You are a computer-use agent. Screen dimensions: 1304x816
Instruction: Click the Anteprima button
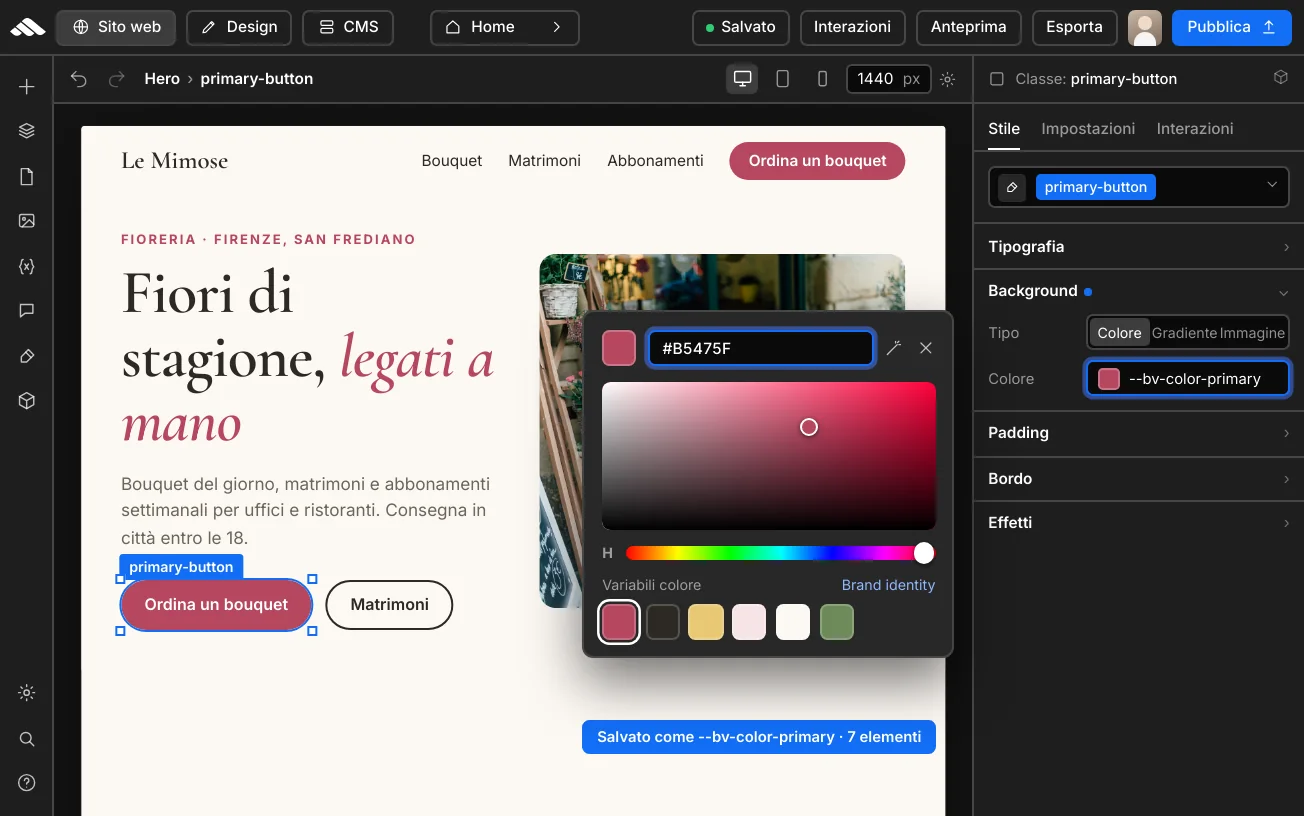968,27
